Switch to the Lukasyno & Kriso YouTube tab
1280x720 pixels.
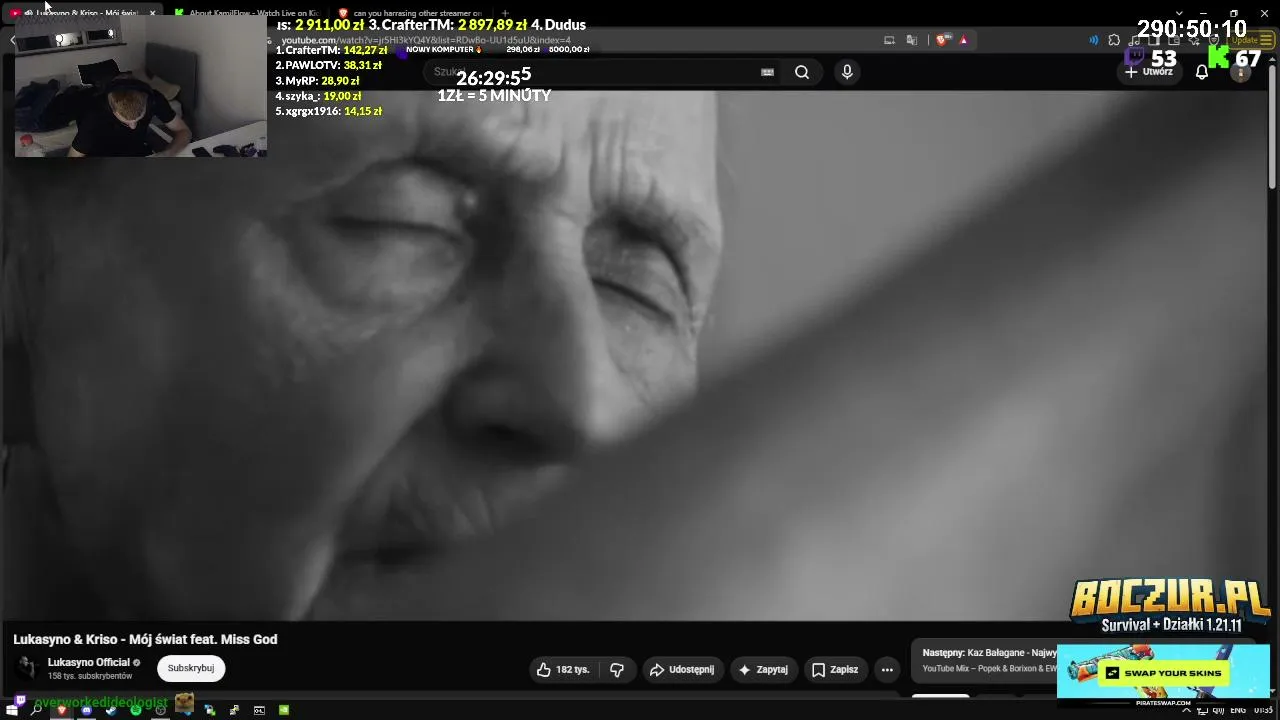click(x=80, y=13)
